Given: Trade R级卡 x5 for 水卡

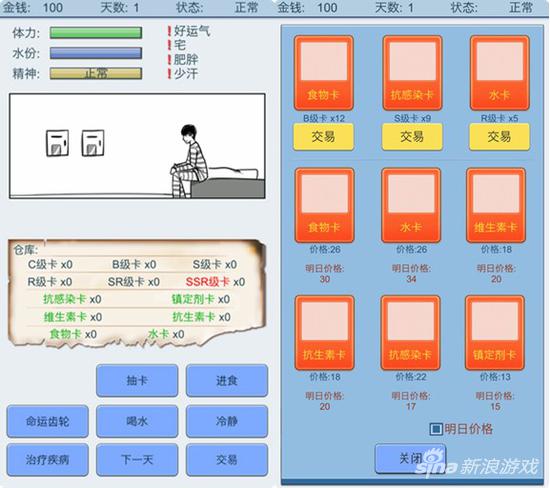Looking at the screenshot, I should click(x=499, y=136).
